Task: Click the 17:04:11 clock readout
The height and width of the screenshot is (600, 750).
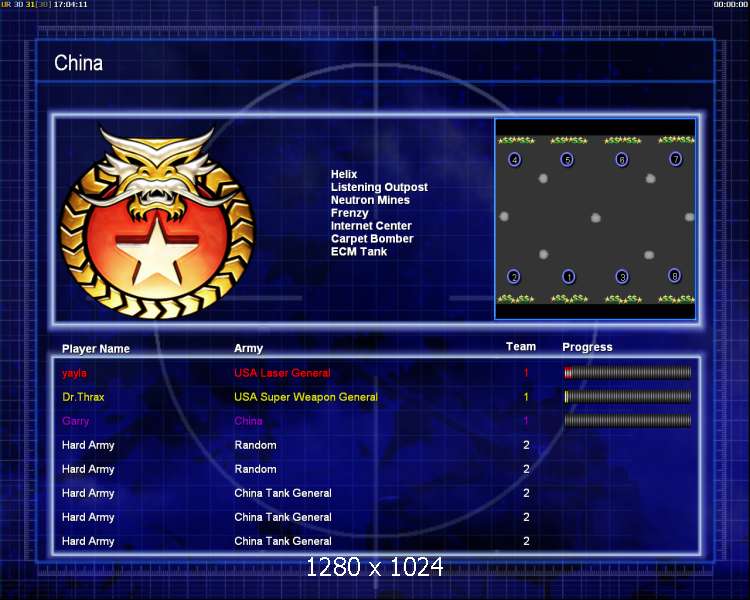Action: [70, 4]
